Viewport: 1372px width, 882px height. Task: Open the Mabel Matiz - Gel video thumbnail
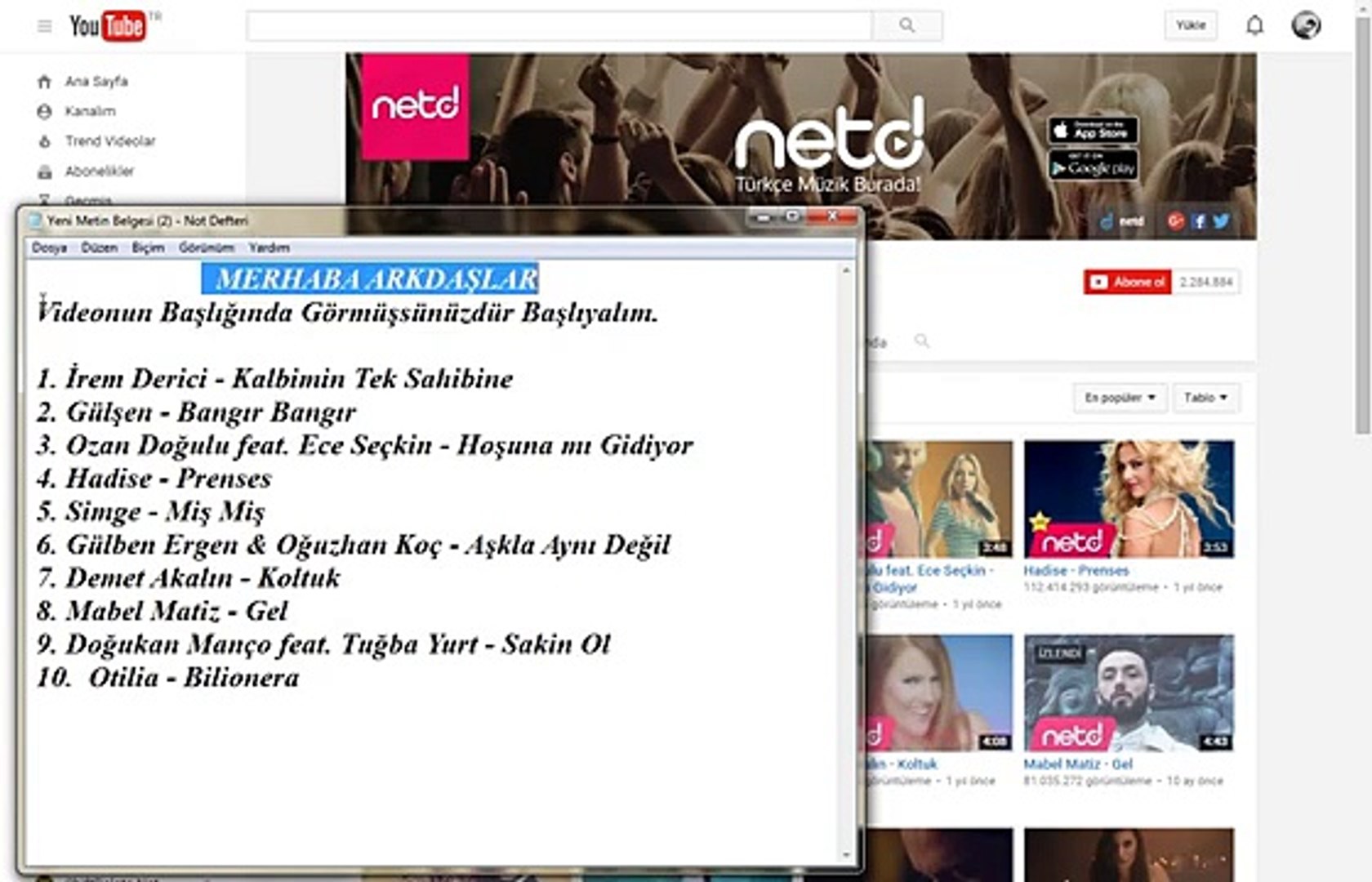pyautogui.click(x=1129, y=693)
